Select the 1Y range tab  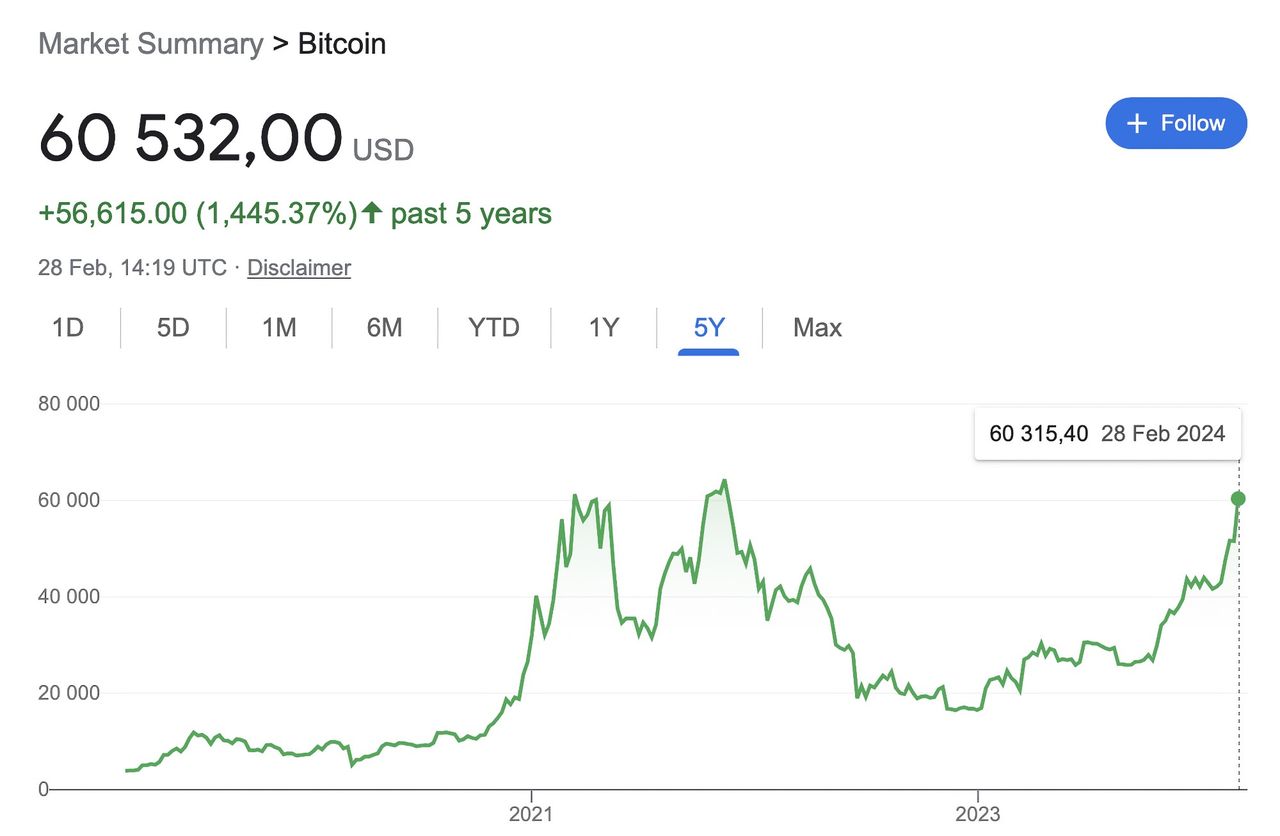click(x=604, y=328)
